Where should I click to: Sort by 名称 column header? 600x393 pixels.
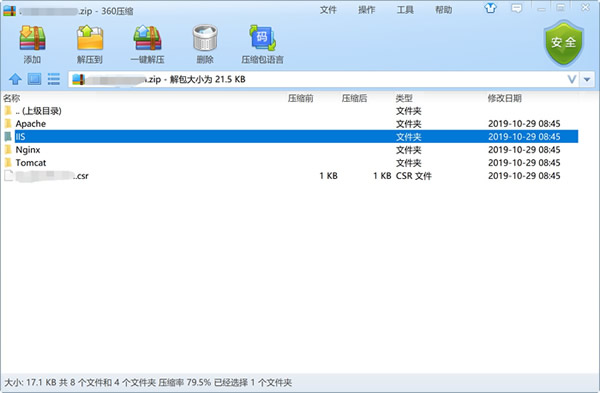coord(11,98)
